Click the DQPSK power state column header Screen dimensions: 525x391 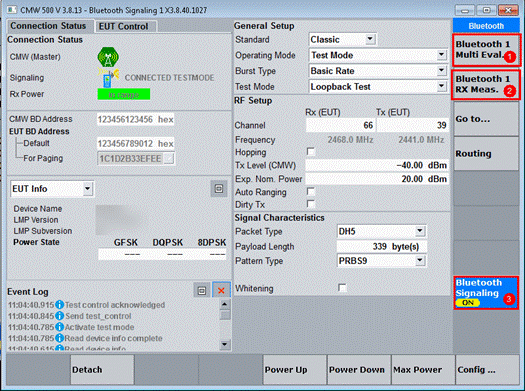pos(167,242)
